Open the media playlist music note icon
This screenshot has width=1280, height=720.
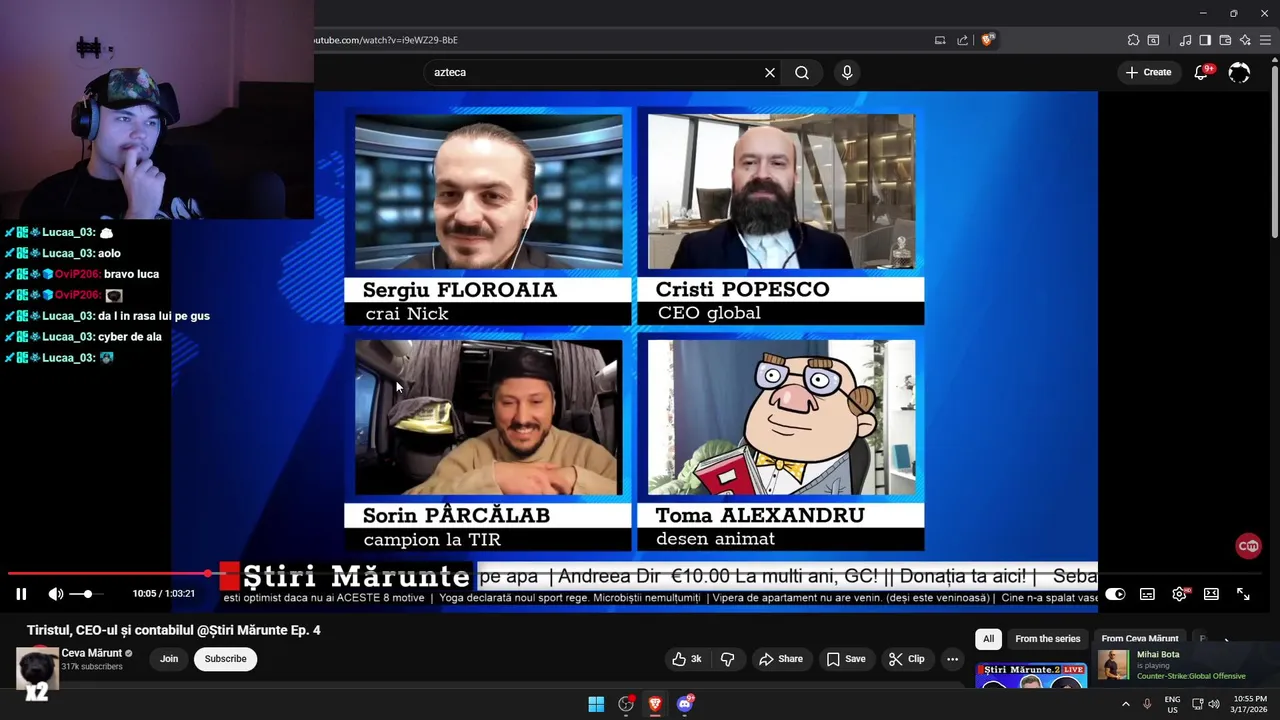point(1185,40)
